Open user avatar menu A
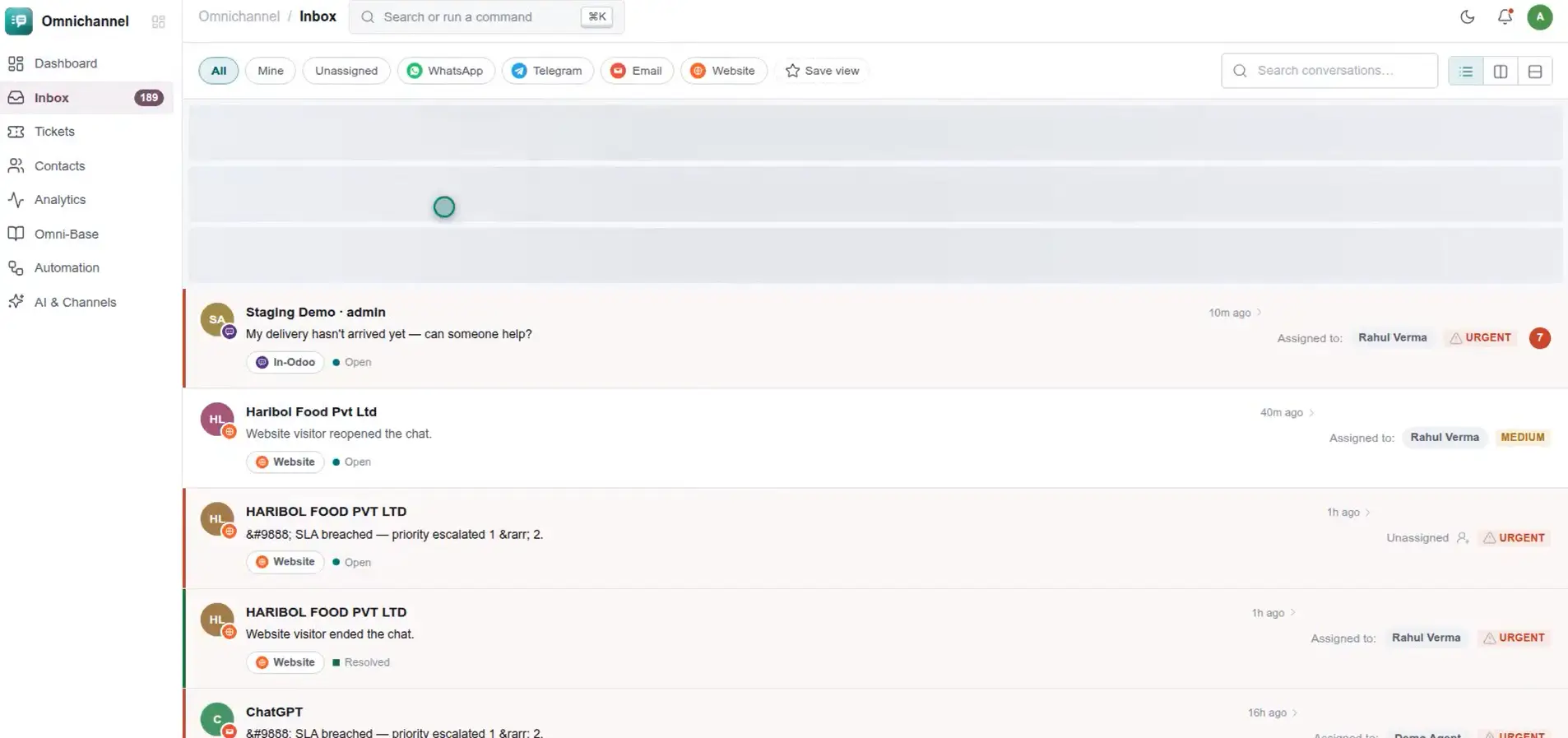This screenshot has height=738, width=1568. click(1540, 17)
